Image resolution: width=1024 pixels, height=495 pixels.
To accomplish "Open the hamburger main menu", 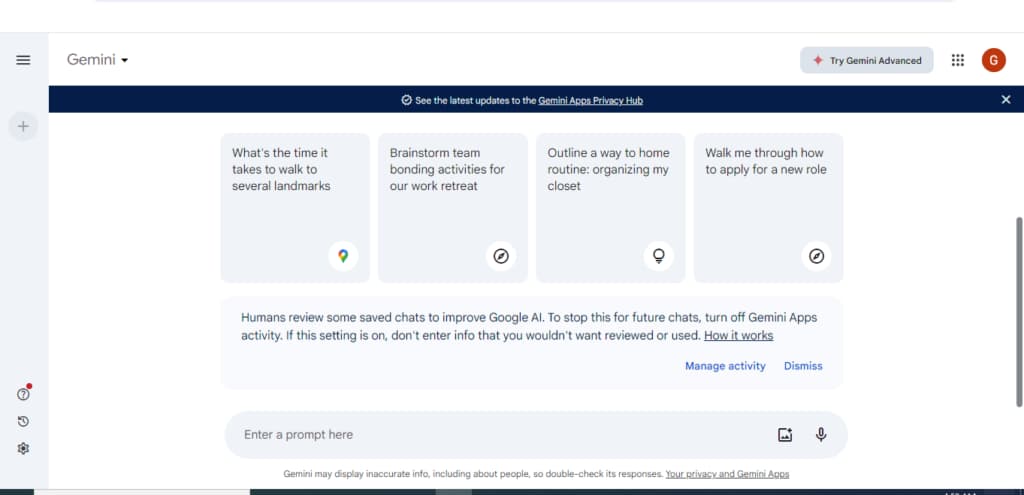I will click(x=23, y=60).
